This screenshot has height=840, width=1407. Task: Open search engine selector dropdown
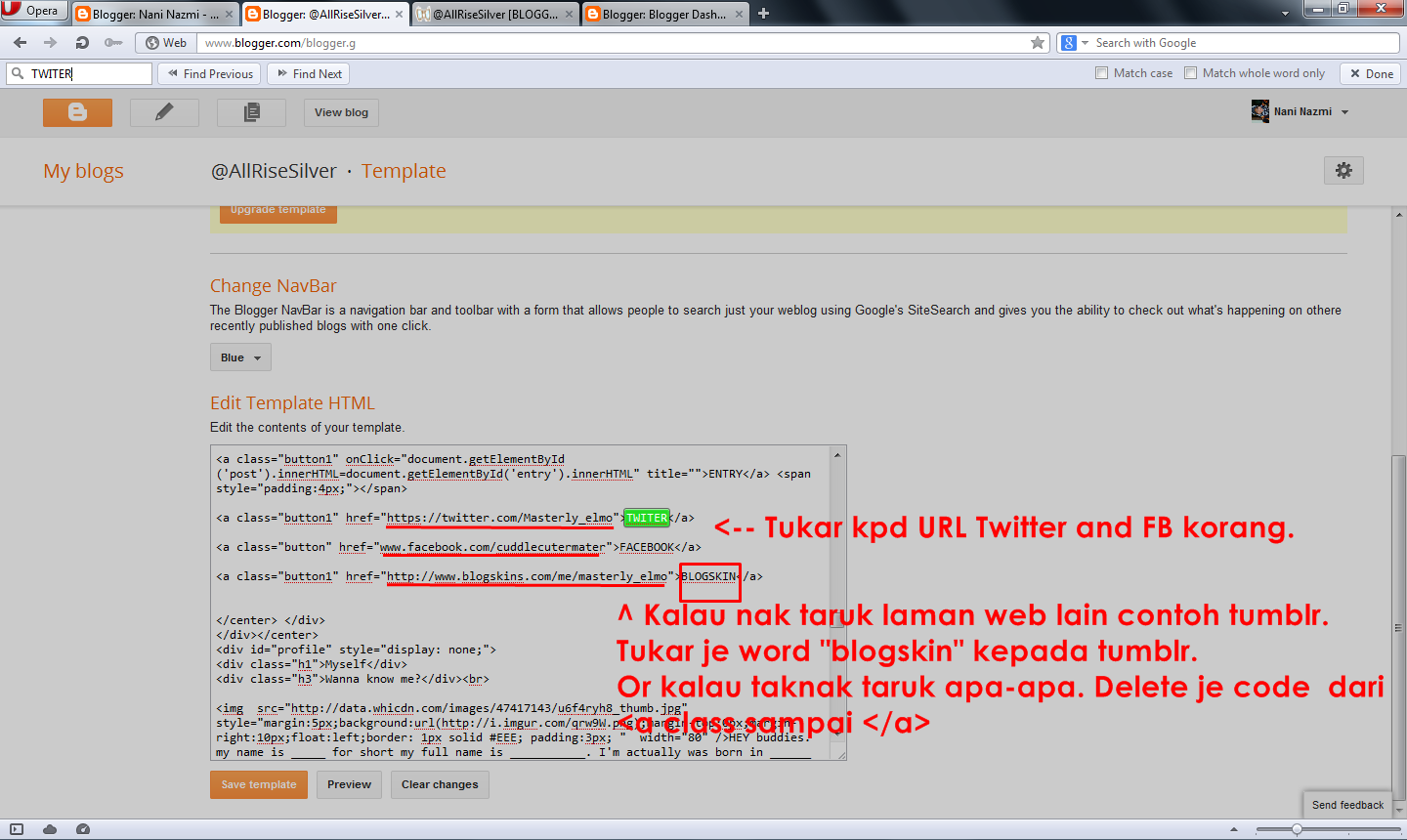pos(1075,43)
